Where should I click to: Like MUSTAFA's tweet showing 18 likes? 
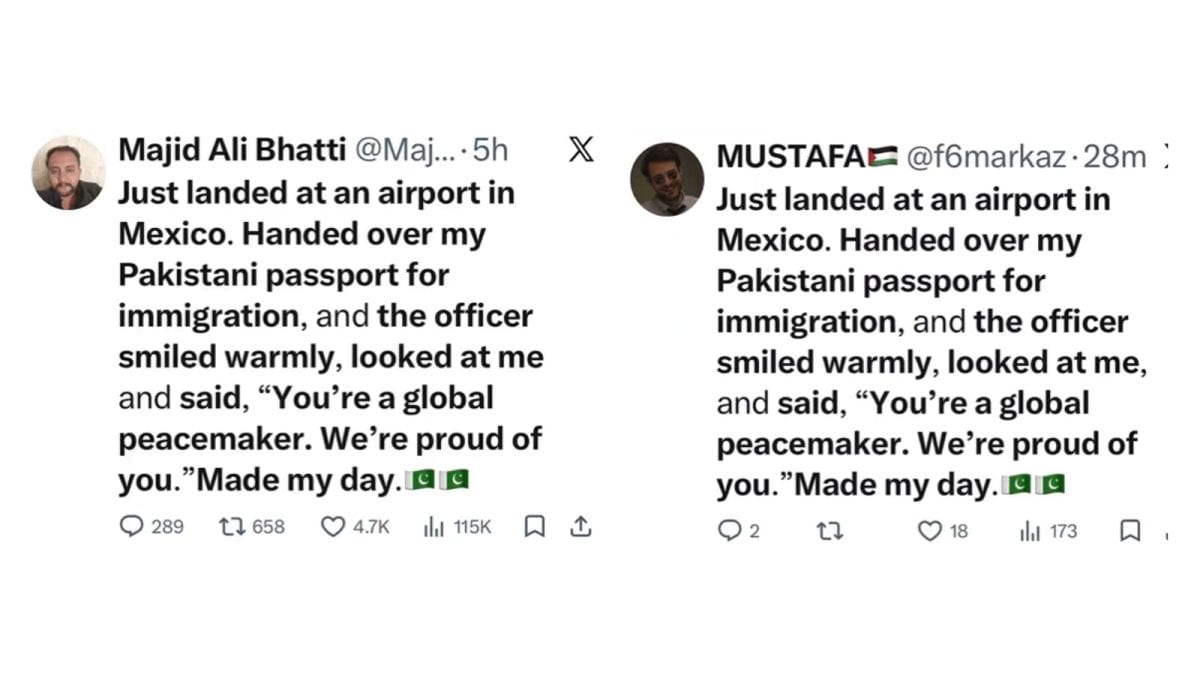929,531
